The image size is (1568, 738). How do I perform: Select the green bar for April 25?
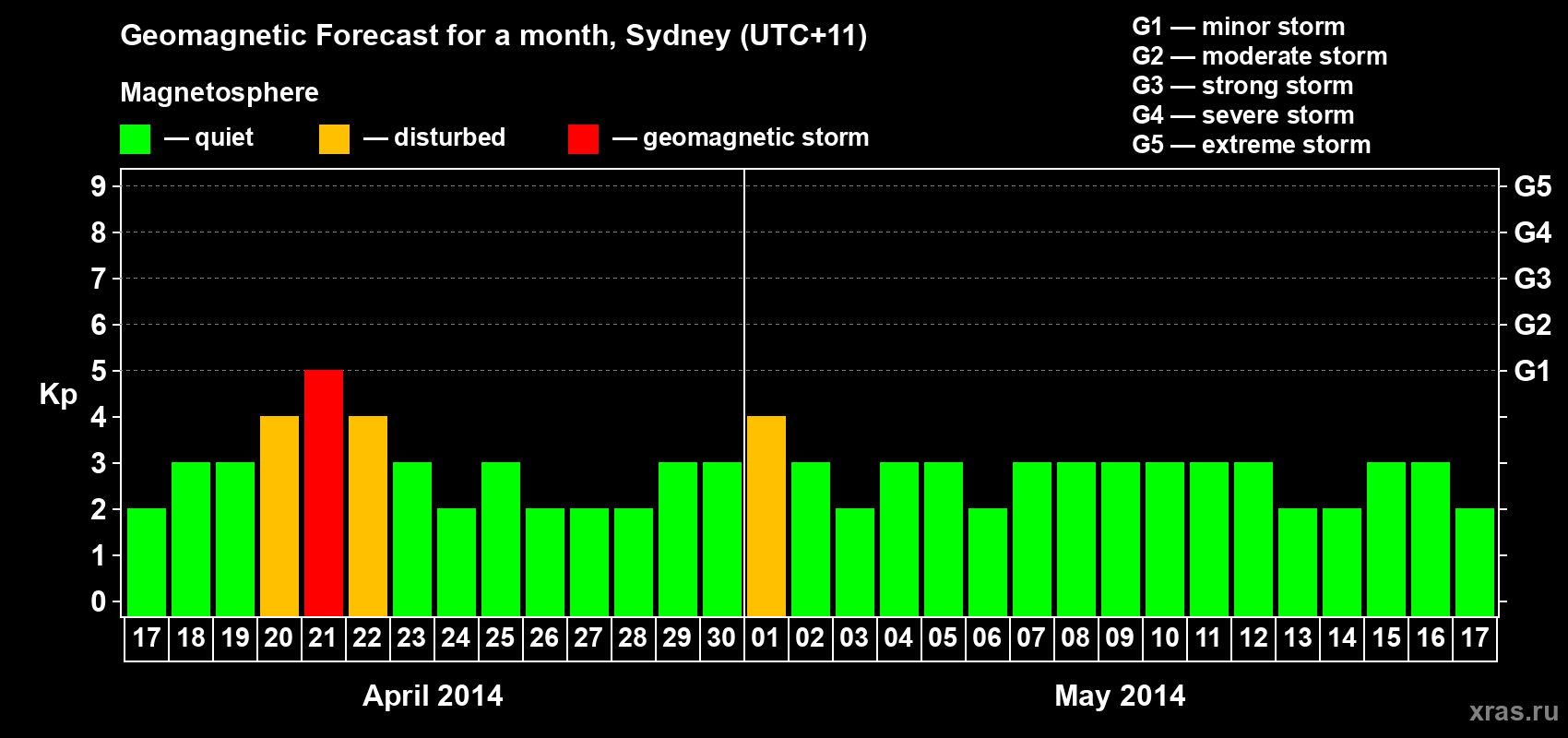pos(501,540)
